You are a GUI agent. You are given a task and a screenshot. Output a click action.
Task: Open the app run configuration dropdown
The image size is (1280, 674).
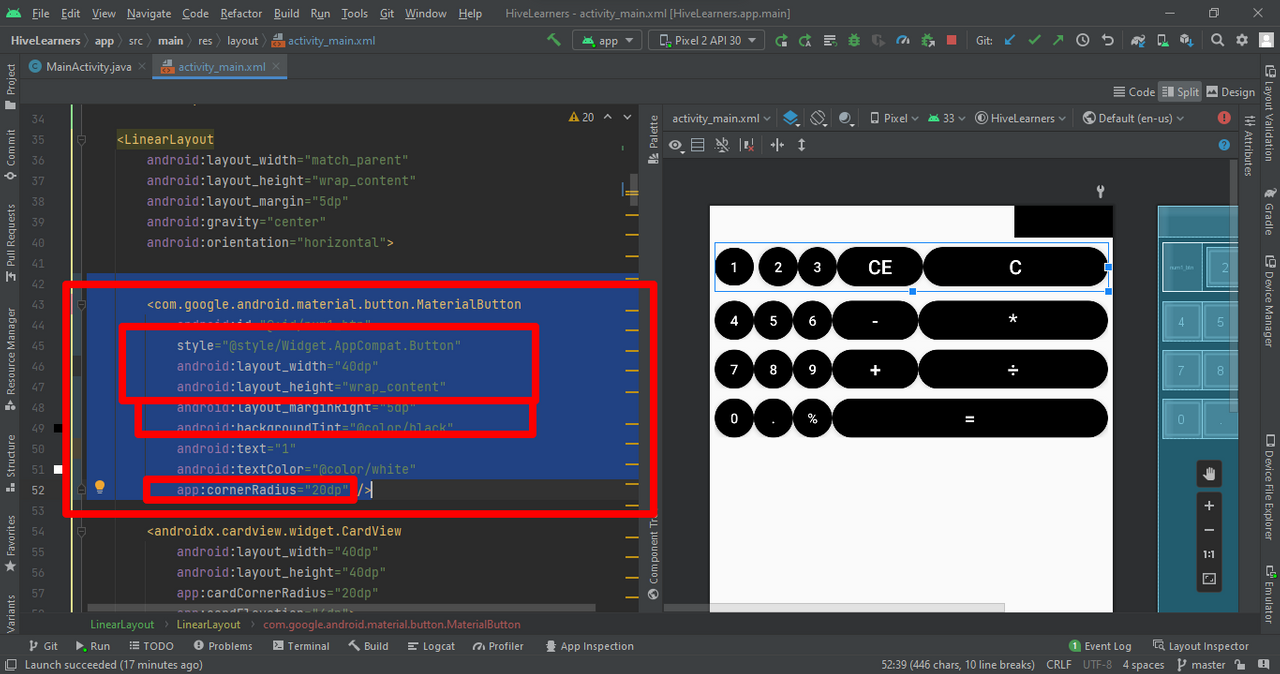coord(607,41)
